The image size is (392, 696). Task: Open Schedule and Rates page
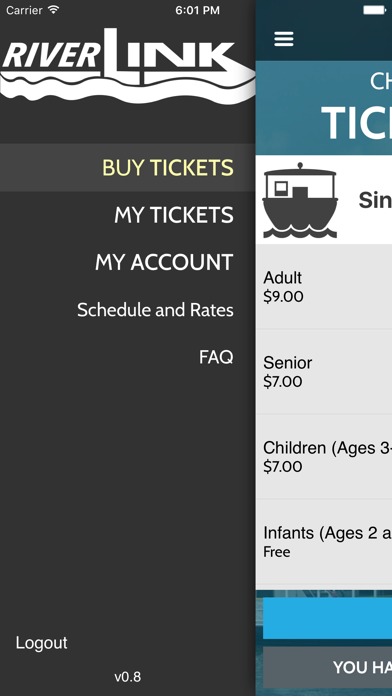tap(155, 310)
